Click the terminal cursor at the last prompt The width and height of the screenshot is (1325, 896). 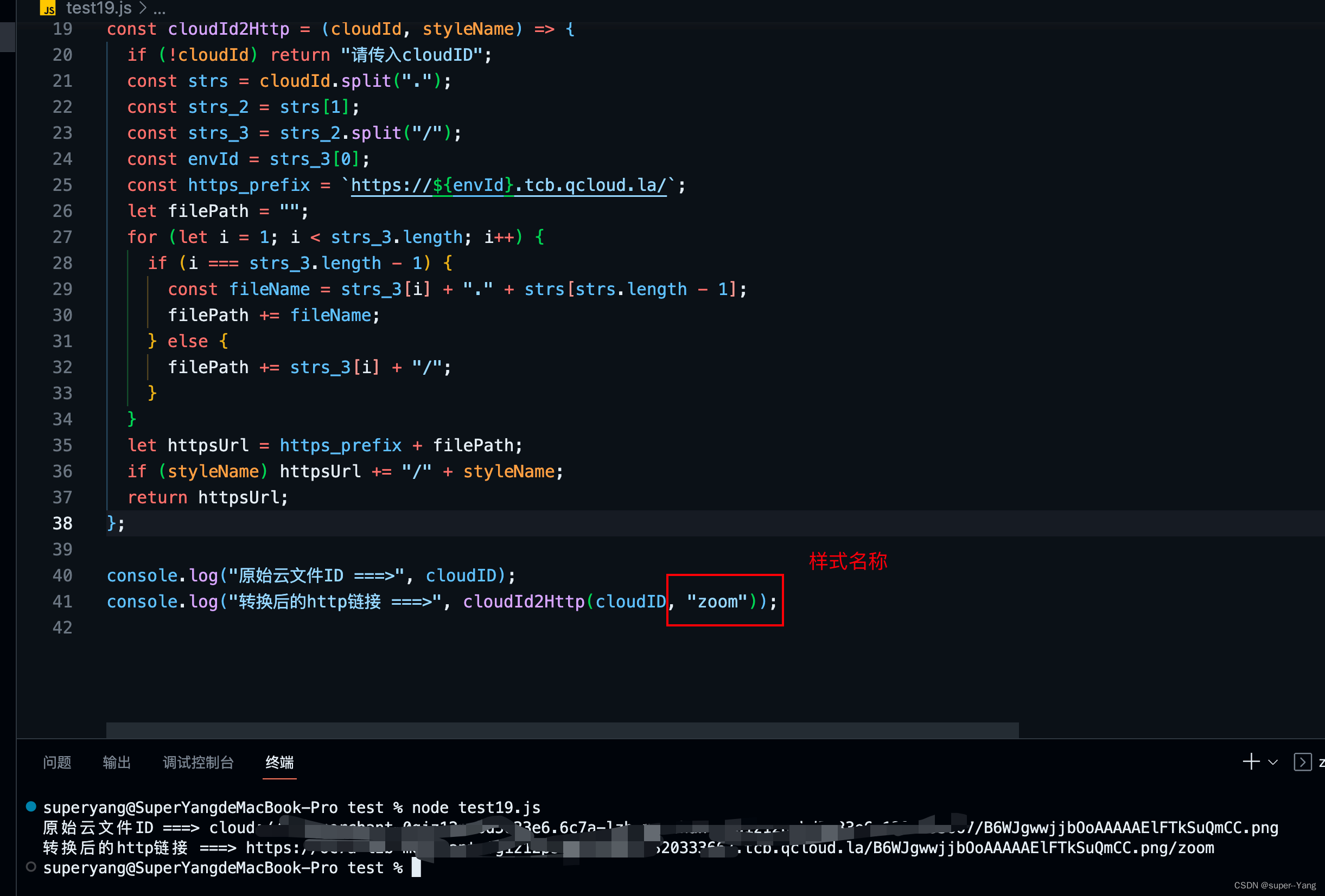[x=416, y=868]
